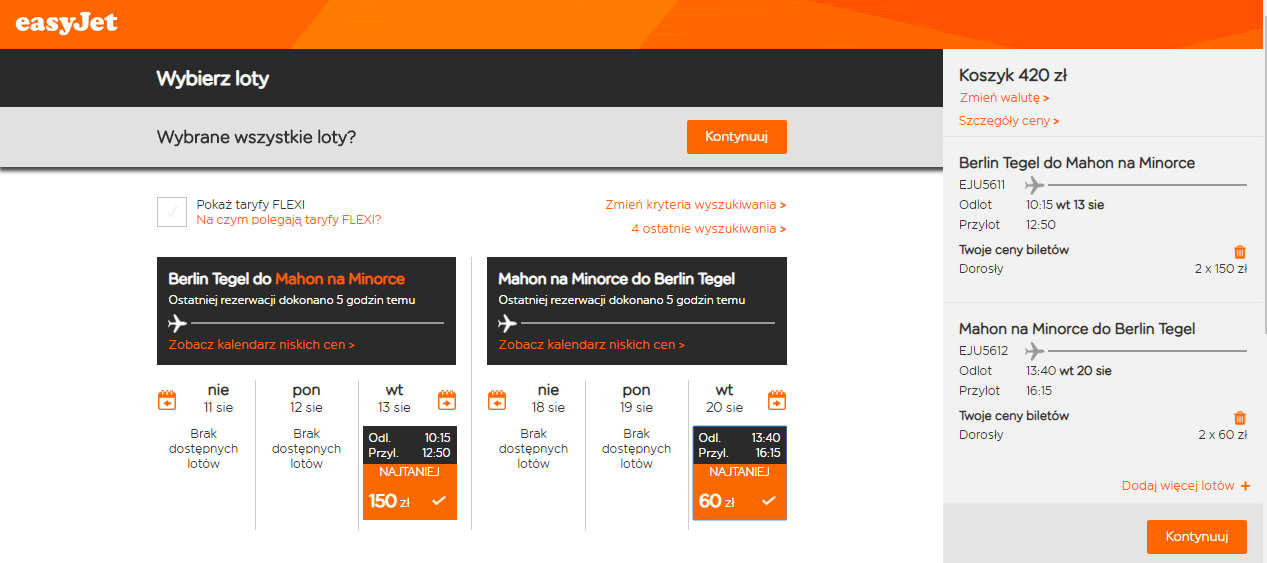Expand 4 ostatnie wyszukiwania list
The image size is (1267, 563).
[x=708, y=229]
